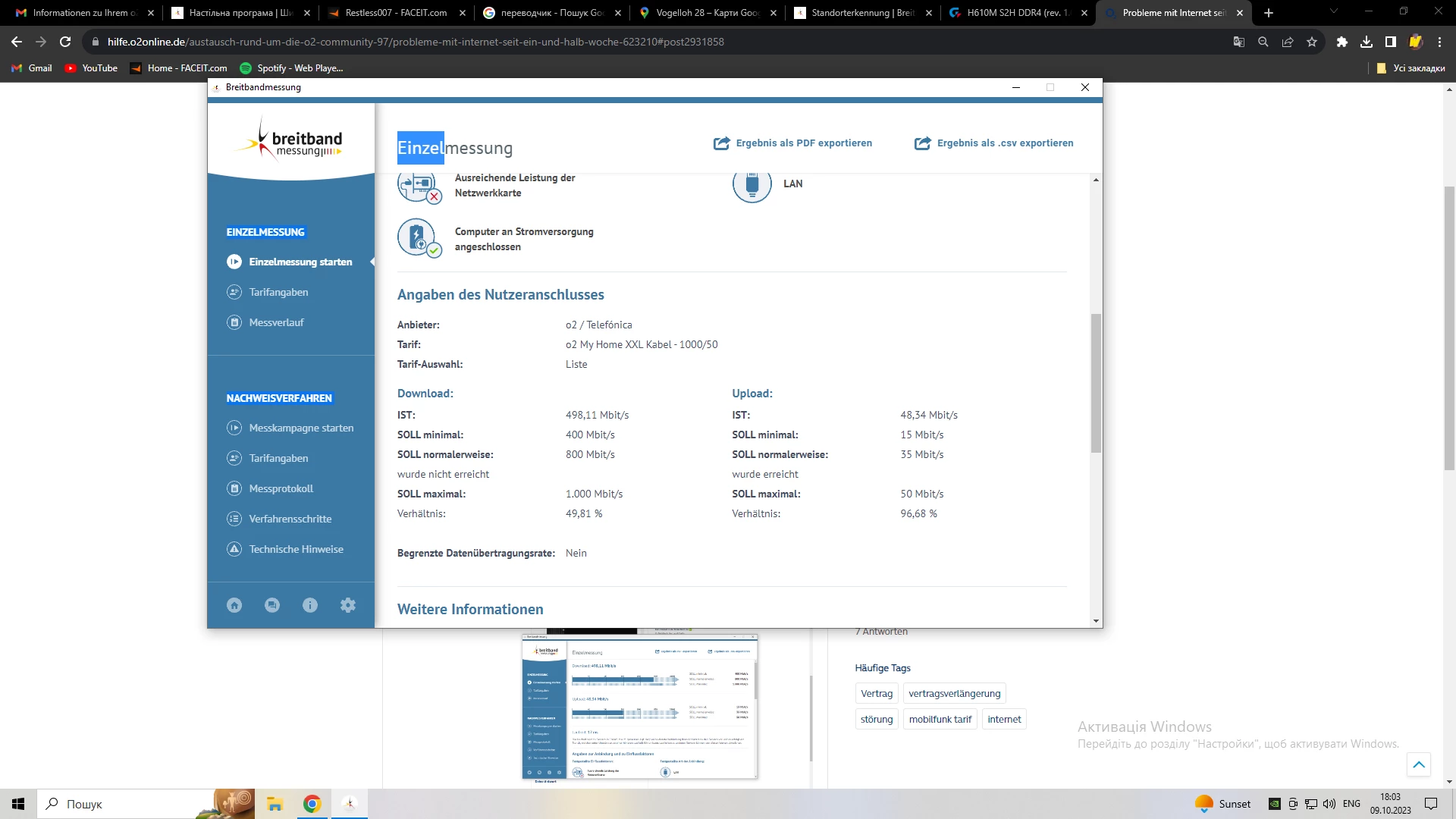The width and height of the screenshot is (1456, 819).
Task: Open Messverlauf in the sidebar
Action: pyautogui.click(x=276, y=323)
